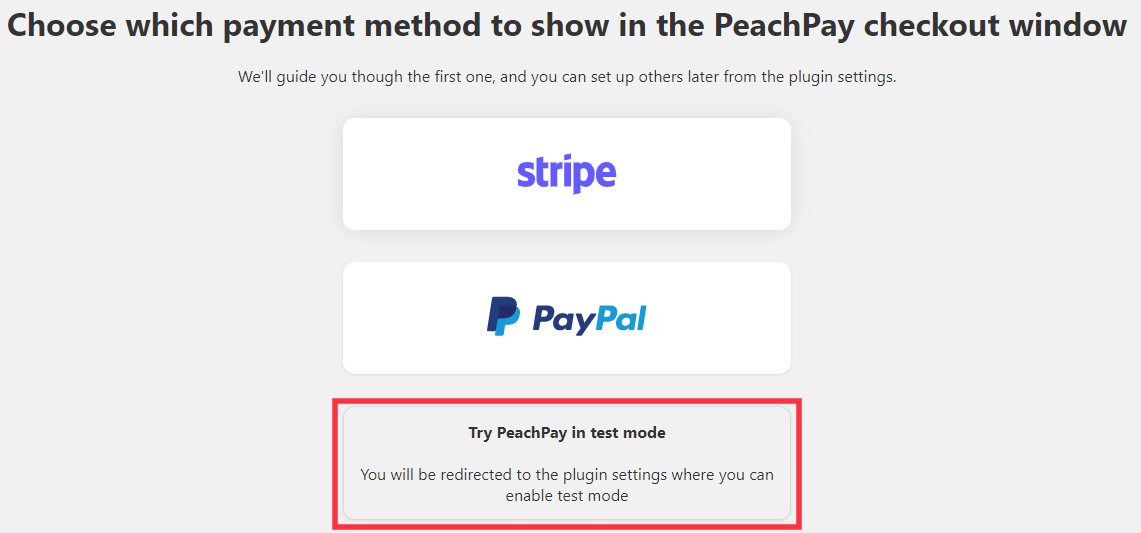Click the 'Try PeachPay in test mode' bold title

tap(567, 433)
